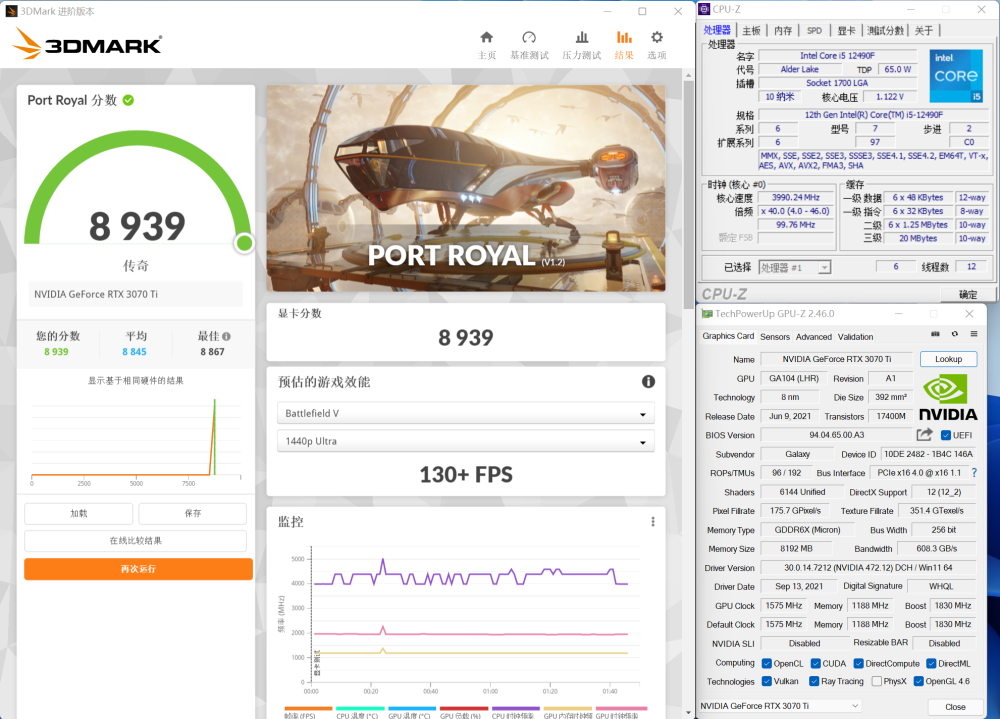The image size is (1000, 719).
Task: Open the Benchmarks (基准测试) gauge icon
Action: point(529,44)
